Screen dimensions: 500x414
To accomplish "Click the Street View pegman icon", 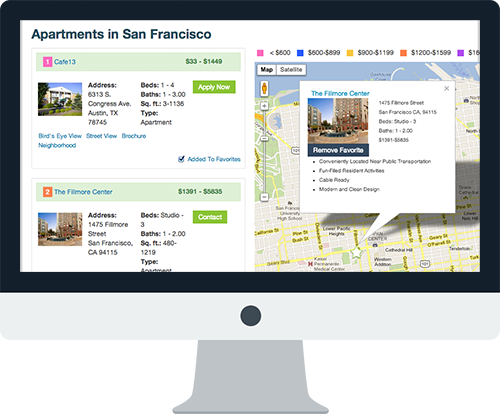I will coord(264,89).
